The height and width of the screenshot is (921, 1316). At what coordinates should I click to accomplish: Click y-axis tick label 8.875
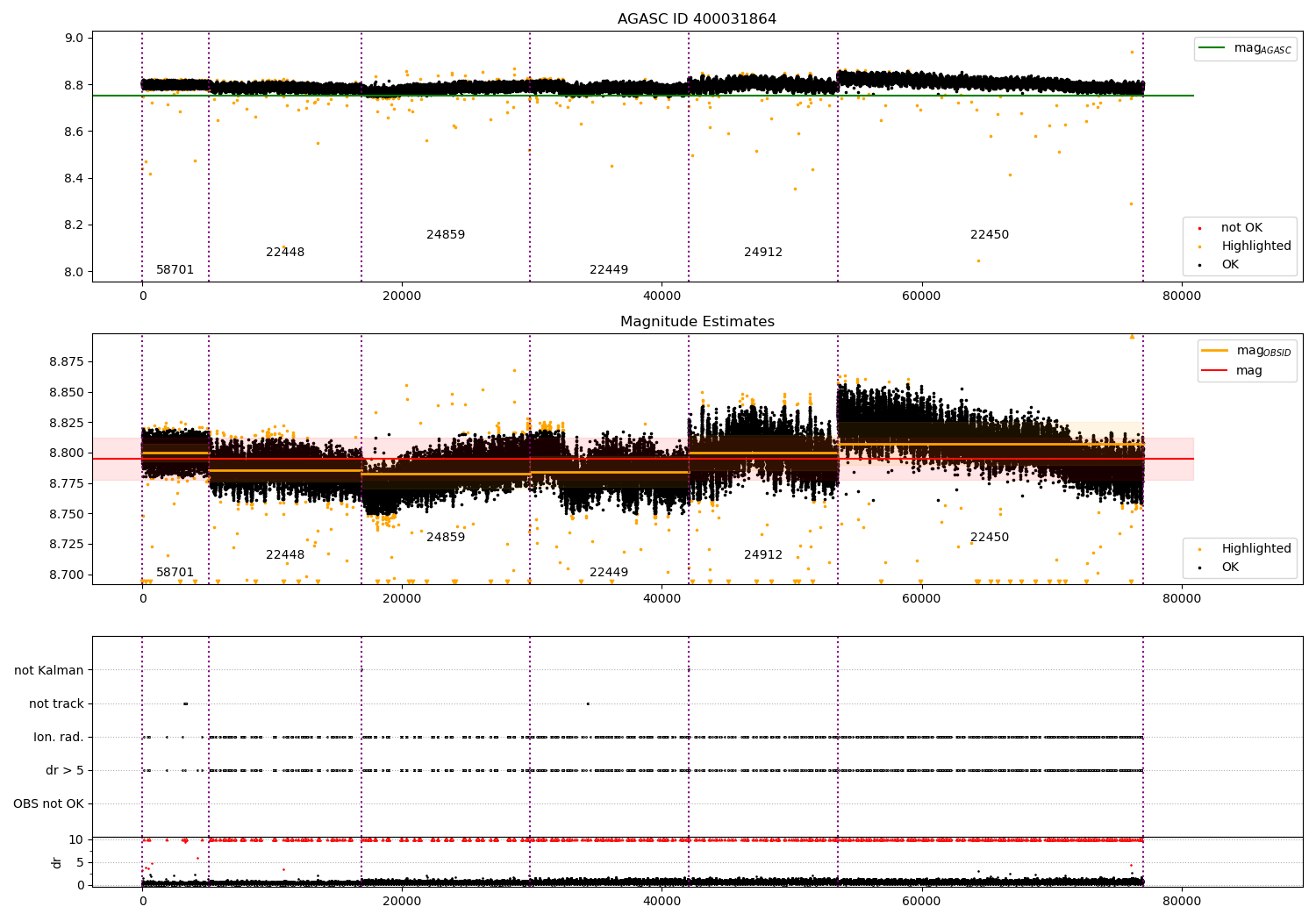(67, 361)
